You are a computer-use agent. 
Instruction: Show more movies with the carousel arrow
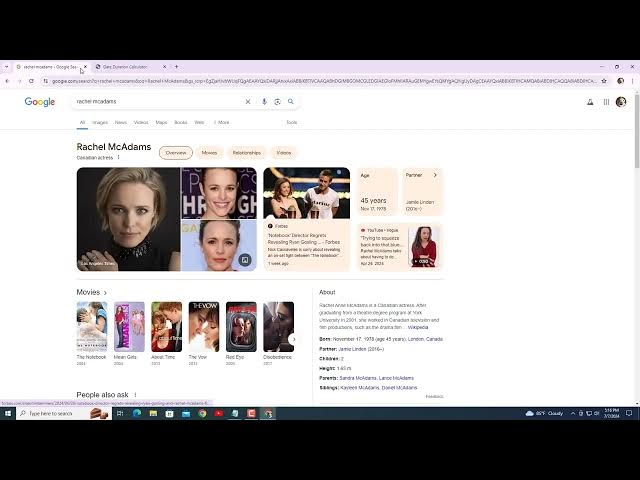pos(293,339)
